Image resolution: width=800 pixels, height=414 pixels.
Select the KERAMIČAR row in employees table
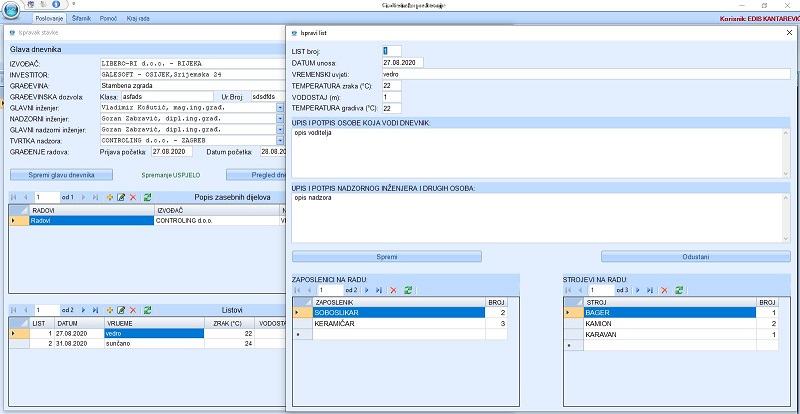tap(345, 324)
